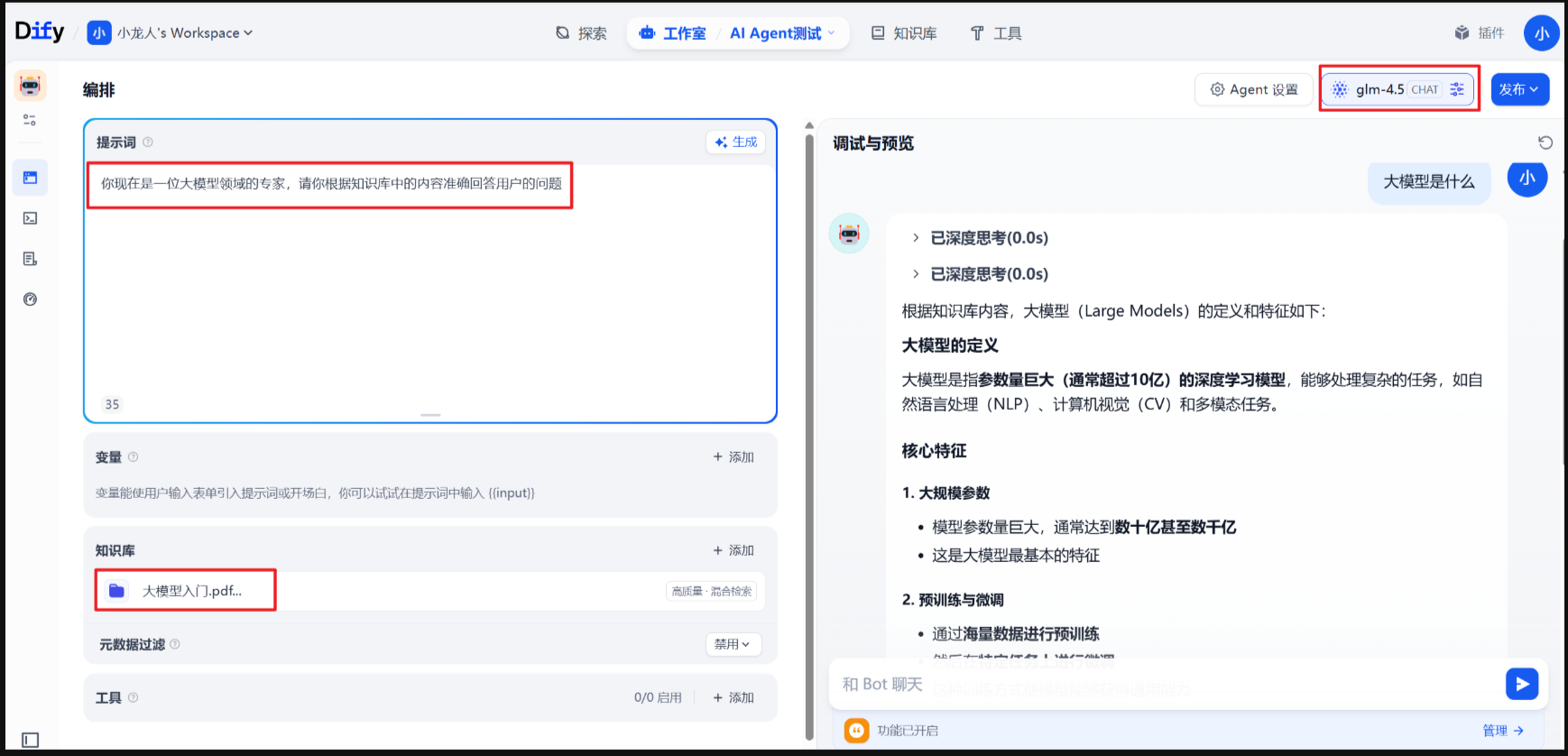Show help tooltip next to 工具
The image size is (1568, 756).
134,697
